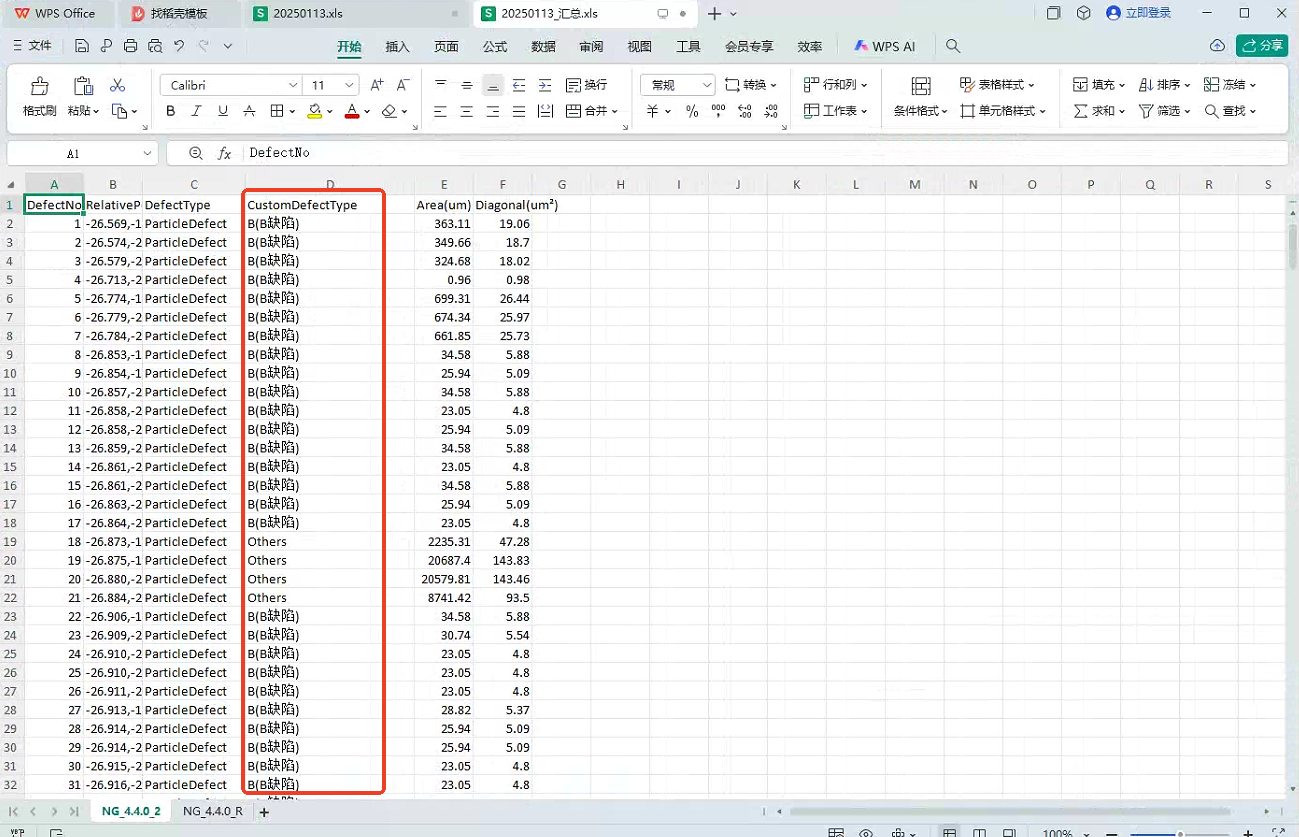Viewport: 1299px width, 837px height.
Task: Switch to the 公式 (Formulas) tab
Action: coord(495,46)
